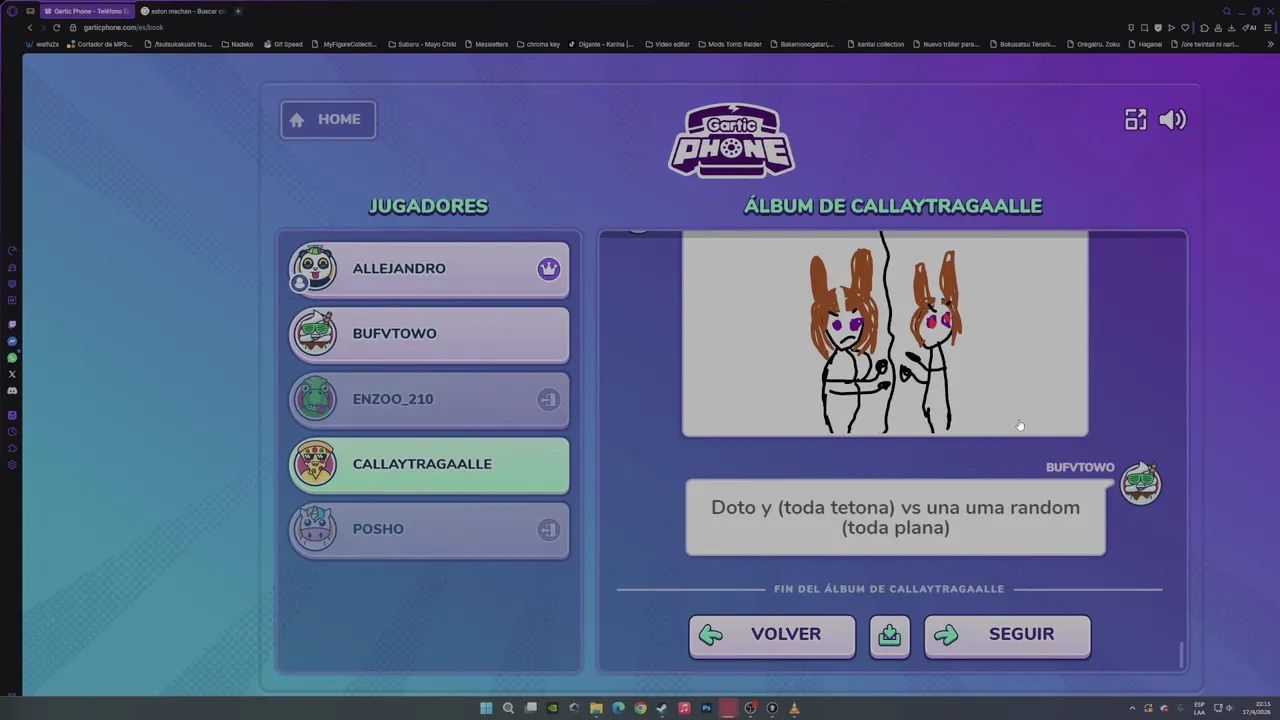
Task: Return to the HOME button
Action: 328,120
